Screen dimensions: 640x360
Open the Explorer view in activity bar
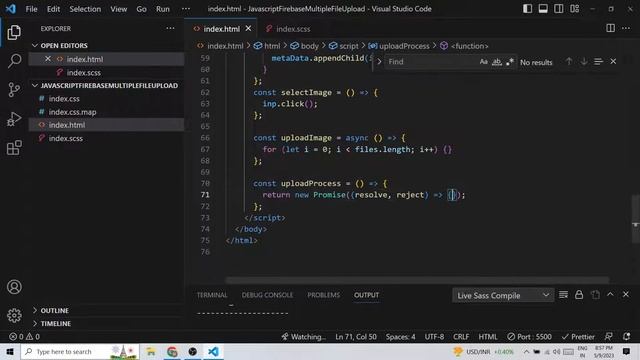tap(14, 33)
